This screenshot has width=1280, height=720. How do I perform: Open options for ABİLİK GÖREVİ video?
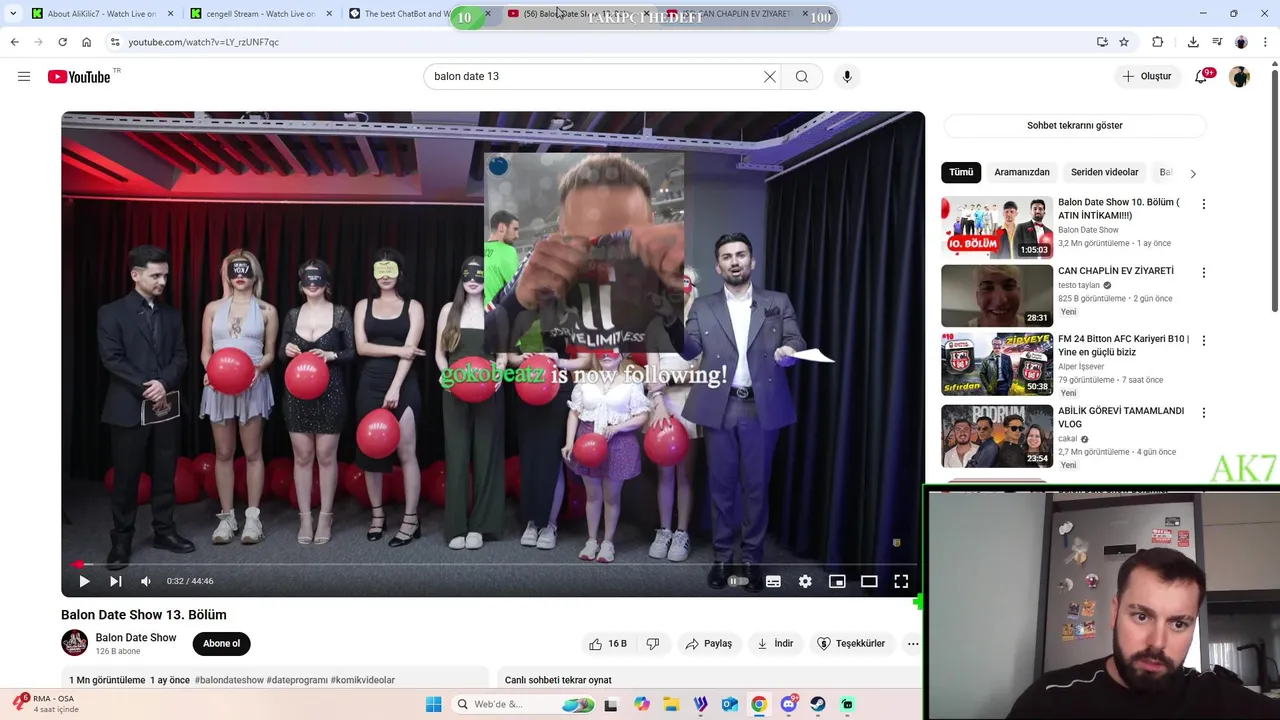point(1204,412)
